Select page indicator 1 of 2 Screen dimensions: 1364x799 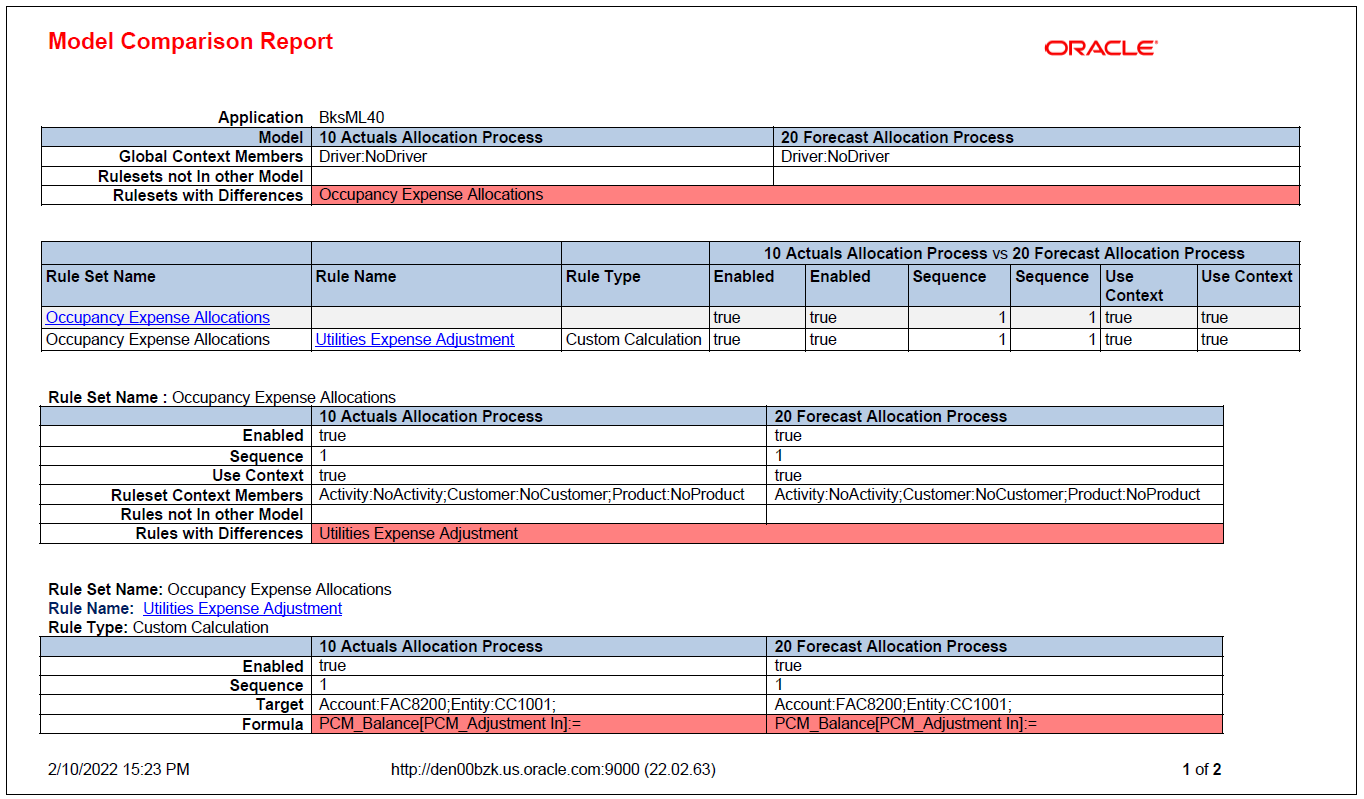(x=1202, y=770)
